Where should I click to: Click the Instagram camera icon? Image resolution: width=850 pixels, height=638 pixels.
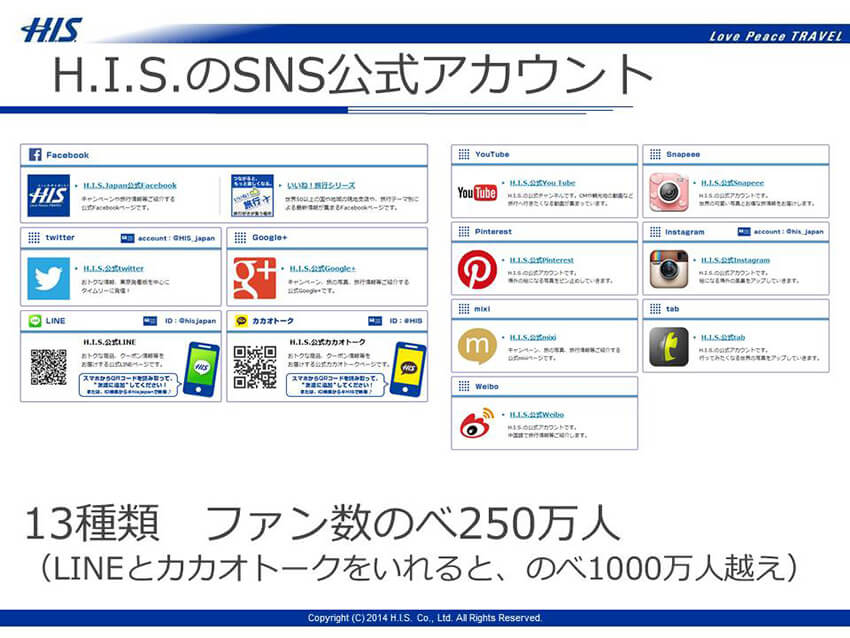(669, 269)
